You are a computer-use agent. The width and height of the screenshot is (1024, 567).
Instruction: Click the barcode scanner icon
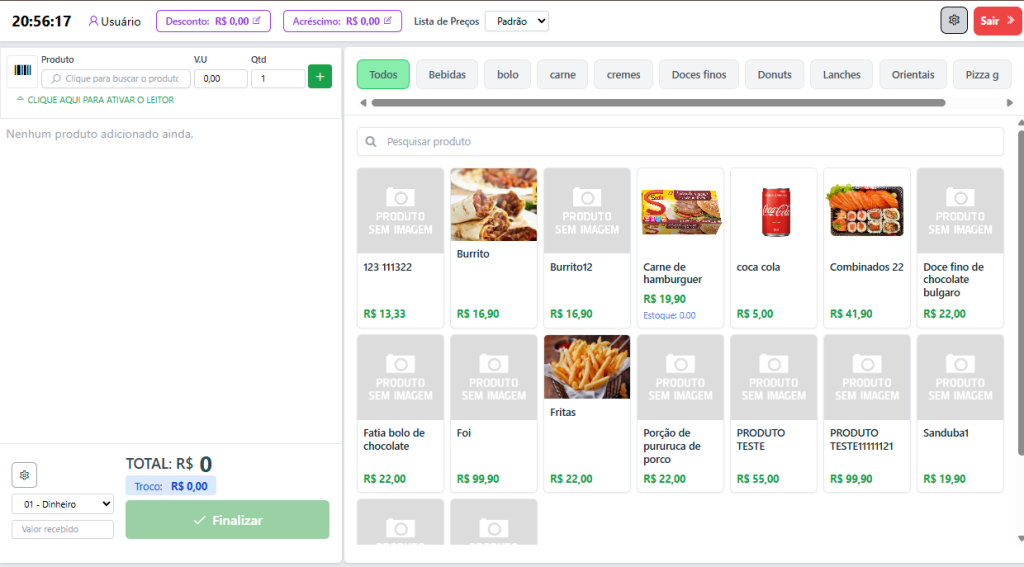pos(22,71)
